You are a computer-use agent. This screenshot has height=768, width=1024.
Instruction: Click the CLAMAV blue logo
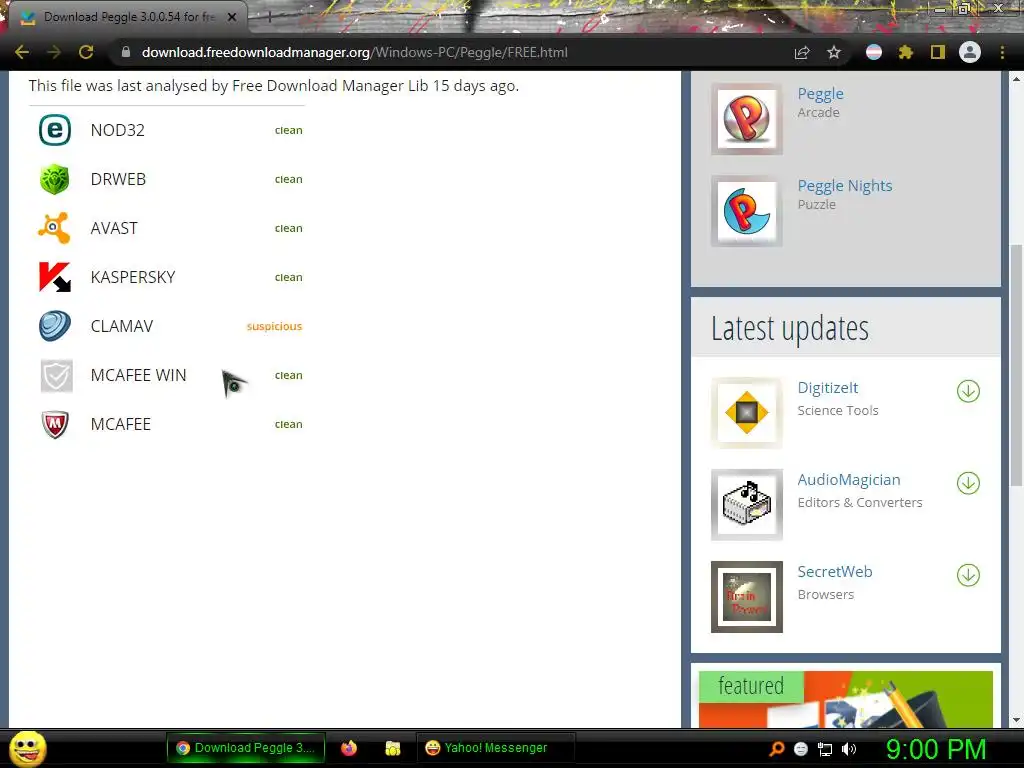[x=55, y=326]
